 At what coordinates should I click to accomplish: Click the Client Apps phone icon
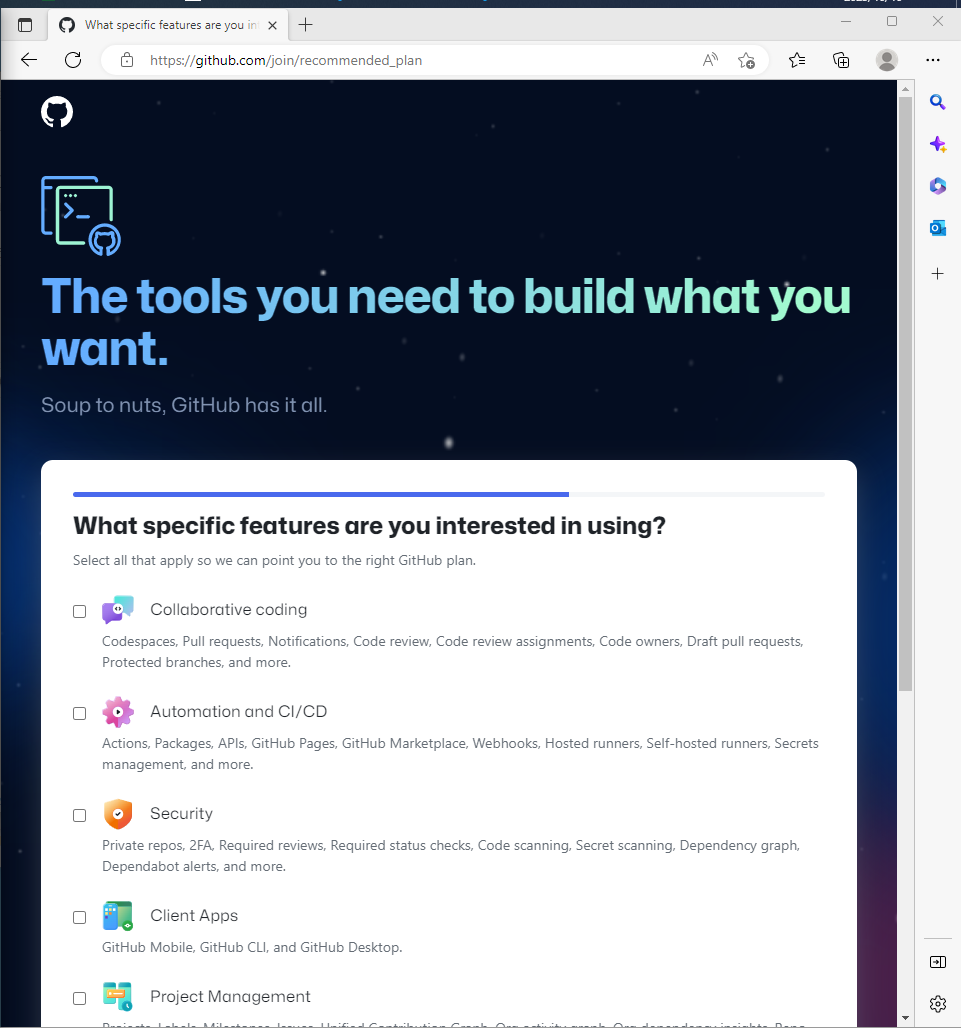[x=117, y=916]
